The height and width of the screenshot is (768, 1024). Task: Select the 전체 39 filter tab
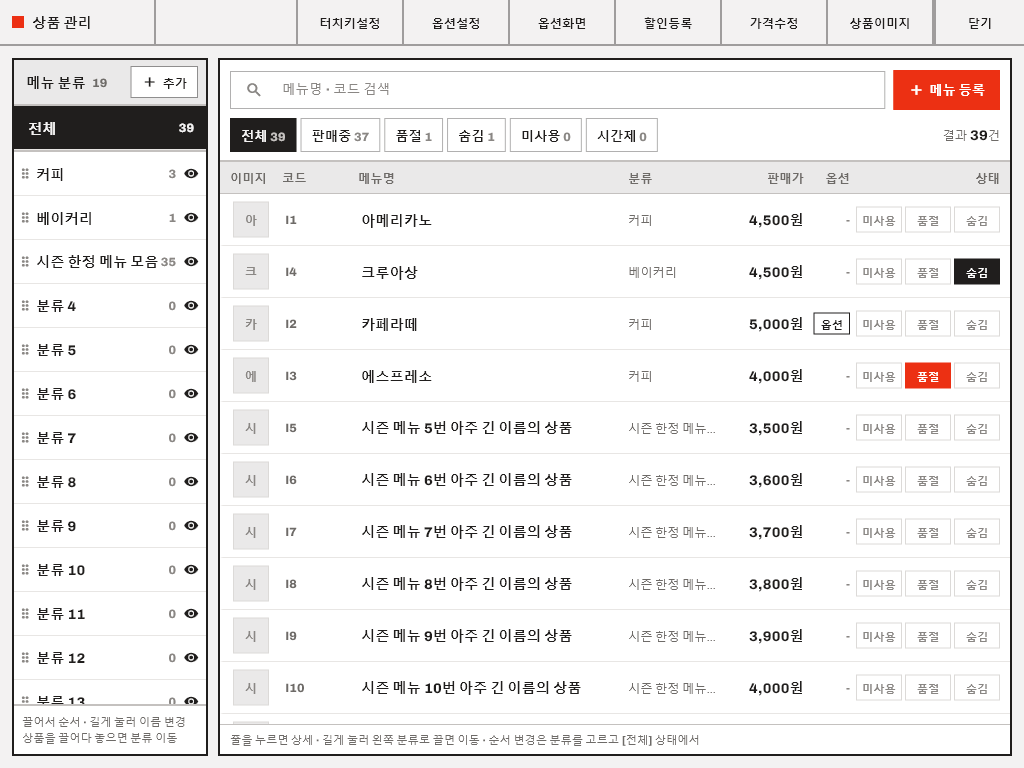pos(263,136)
